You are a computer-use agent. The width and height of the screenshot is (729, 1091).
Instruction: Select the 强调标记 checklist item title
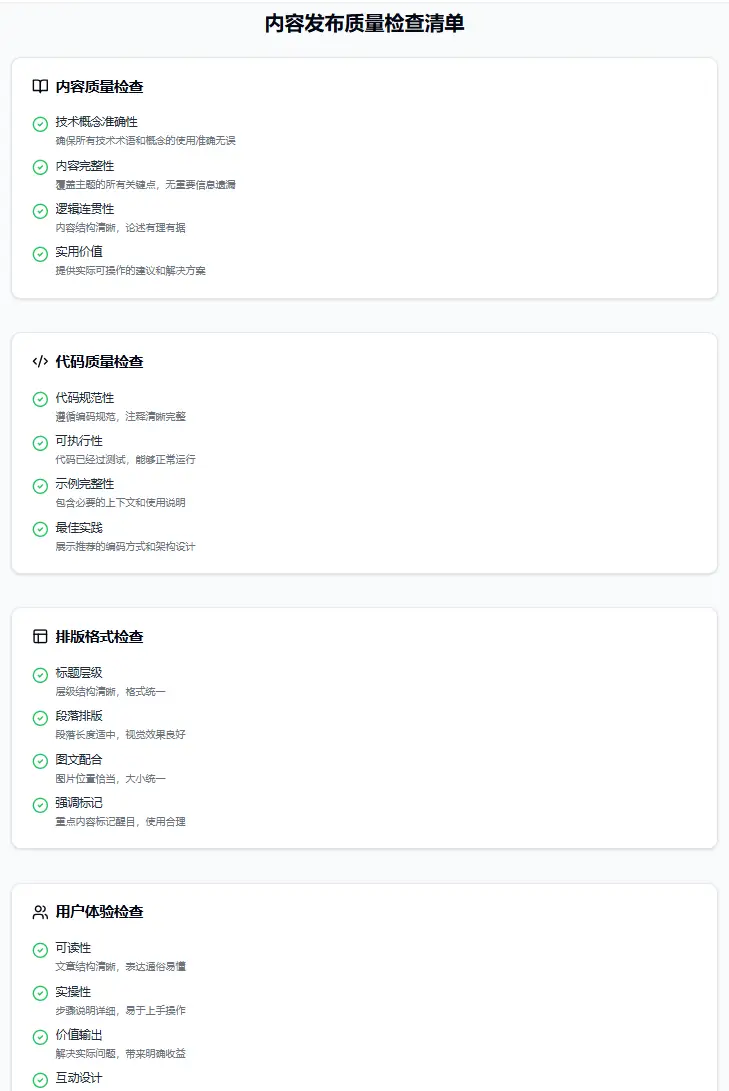coord(79,802)
